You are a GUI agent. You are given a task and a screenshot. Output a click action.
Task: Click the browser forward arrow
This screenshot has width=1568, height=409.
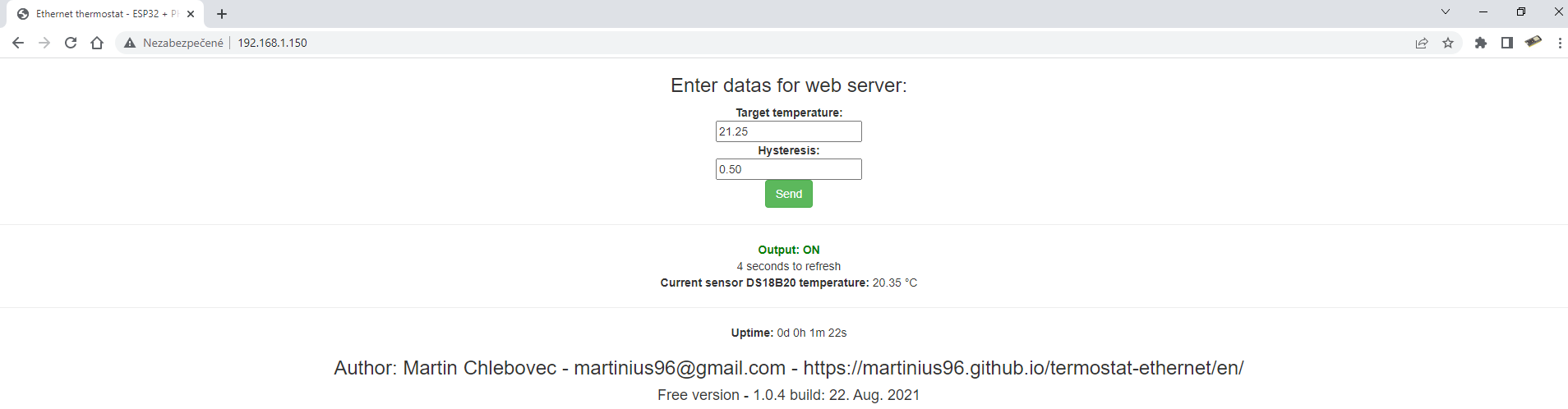44,43
